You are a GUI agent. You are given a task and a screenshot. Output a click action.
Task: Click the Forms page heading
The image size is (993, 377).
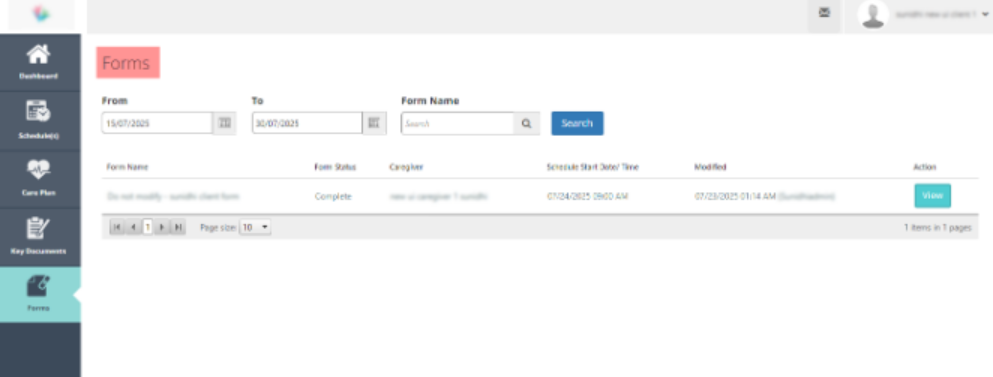(126, 63)
